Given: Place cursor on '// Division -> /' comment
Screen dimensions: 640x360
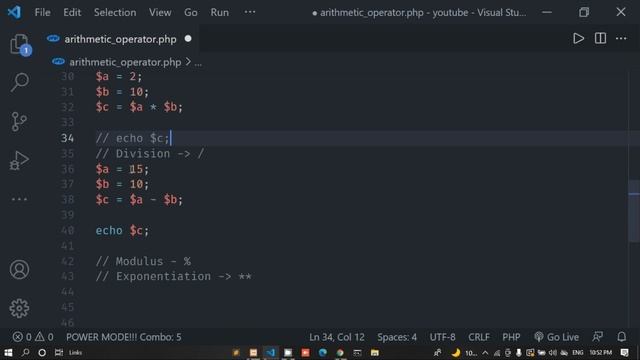Looking at the screenshot, I should 150,153.
